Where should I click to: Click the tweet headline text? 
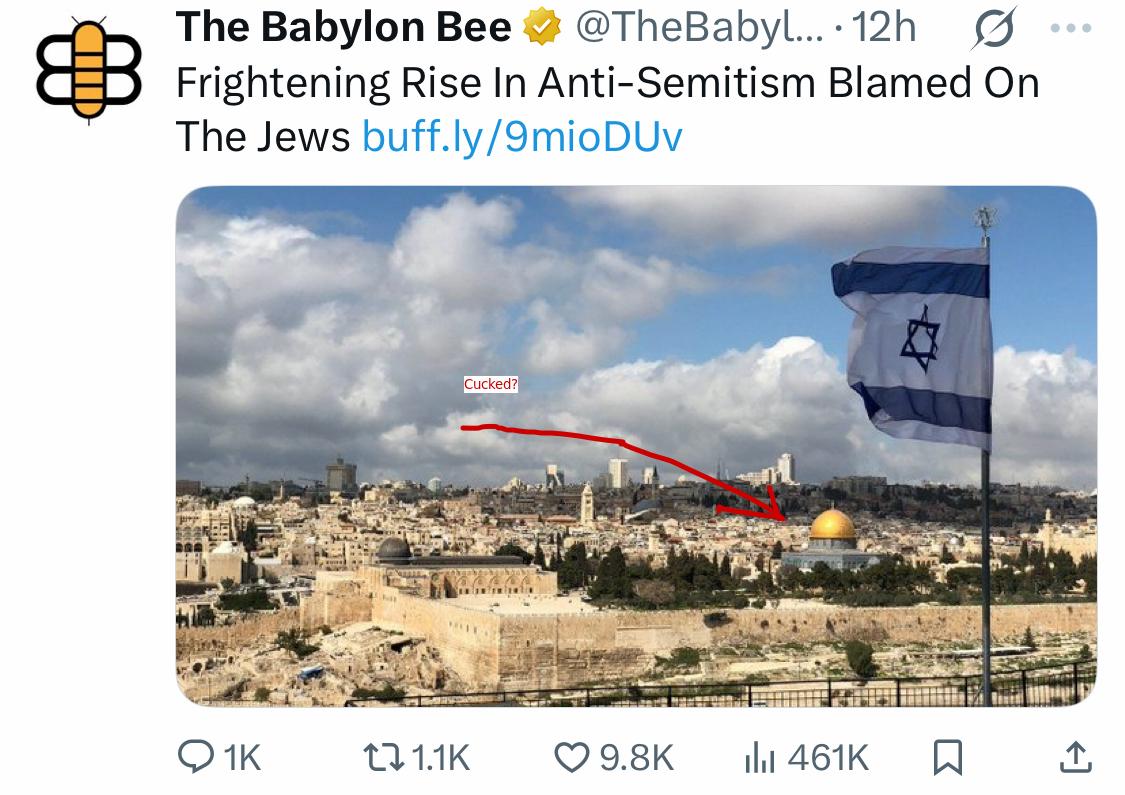(x=607, y=109)
